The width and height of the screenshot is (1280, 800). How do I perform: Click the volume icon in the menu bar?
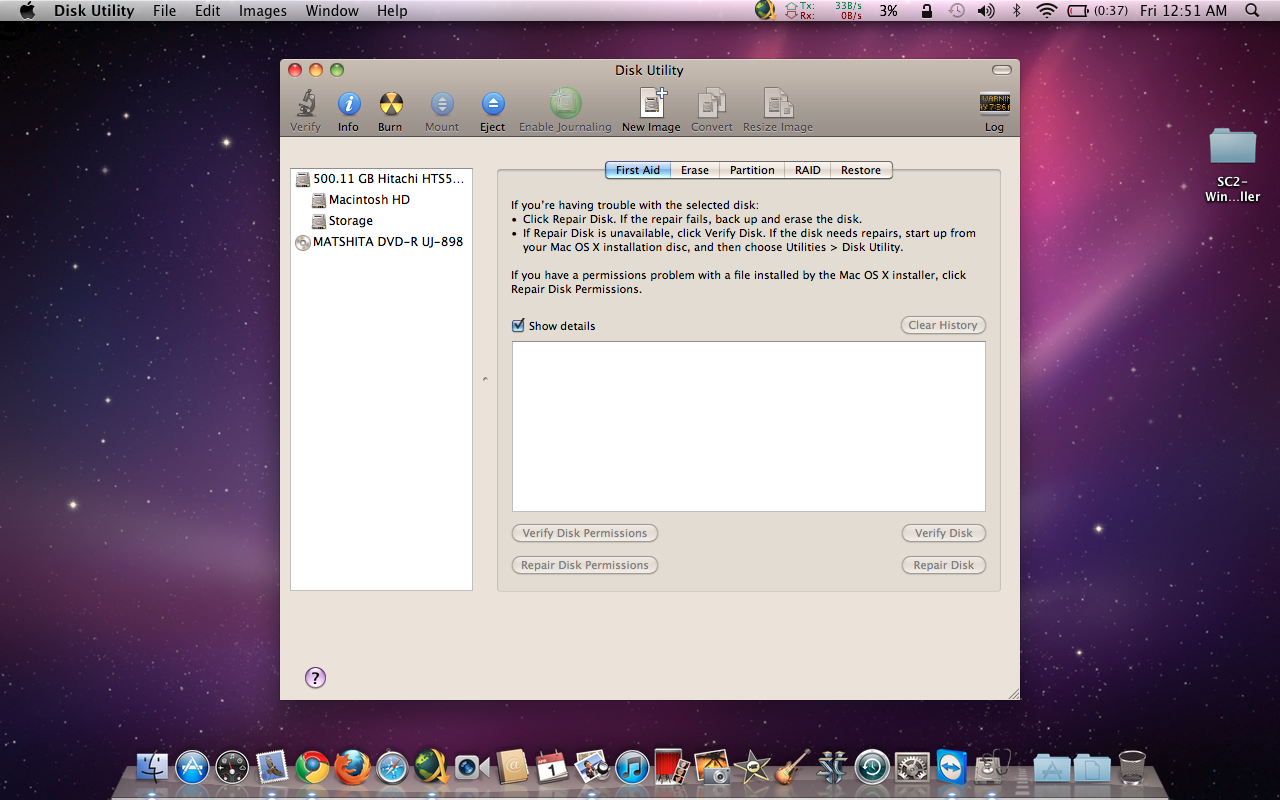pos(986,11)
